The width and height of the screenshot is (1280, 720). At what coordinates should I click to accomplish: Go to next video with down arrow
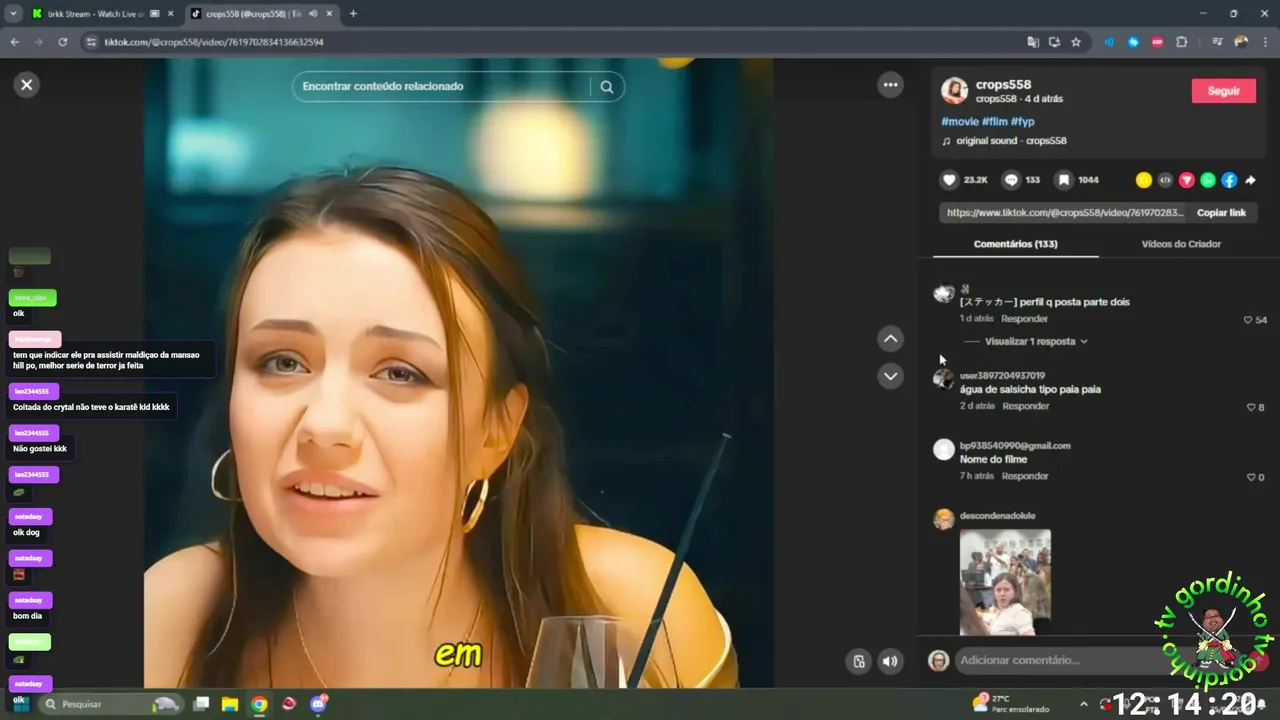pyautogui.click(x=890, y=376)
